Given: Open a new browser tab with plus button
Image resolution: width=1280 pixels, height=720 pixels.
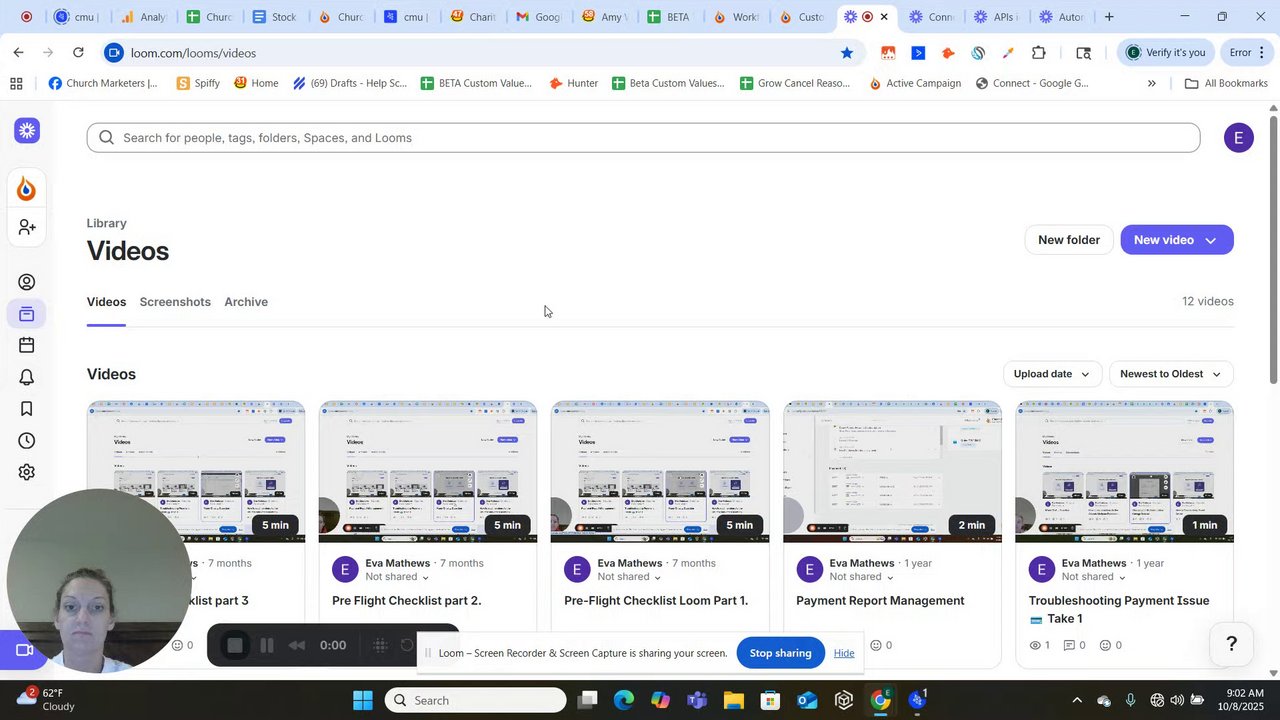Looking at the screenshot, I should (x=1109, y=17).
